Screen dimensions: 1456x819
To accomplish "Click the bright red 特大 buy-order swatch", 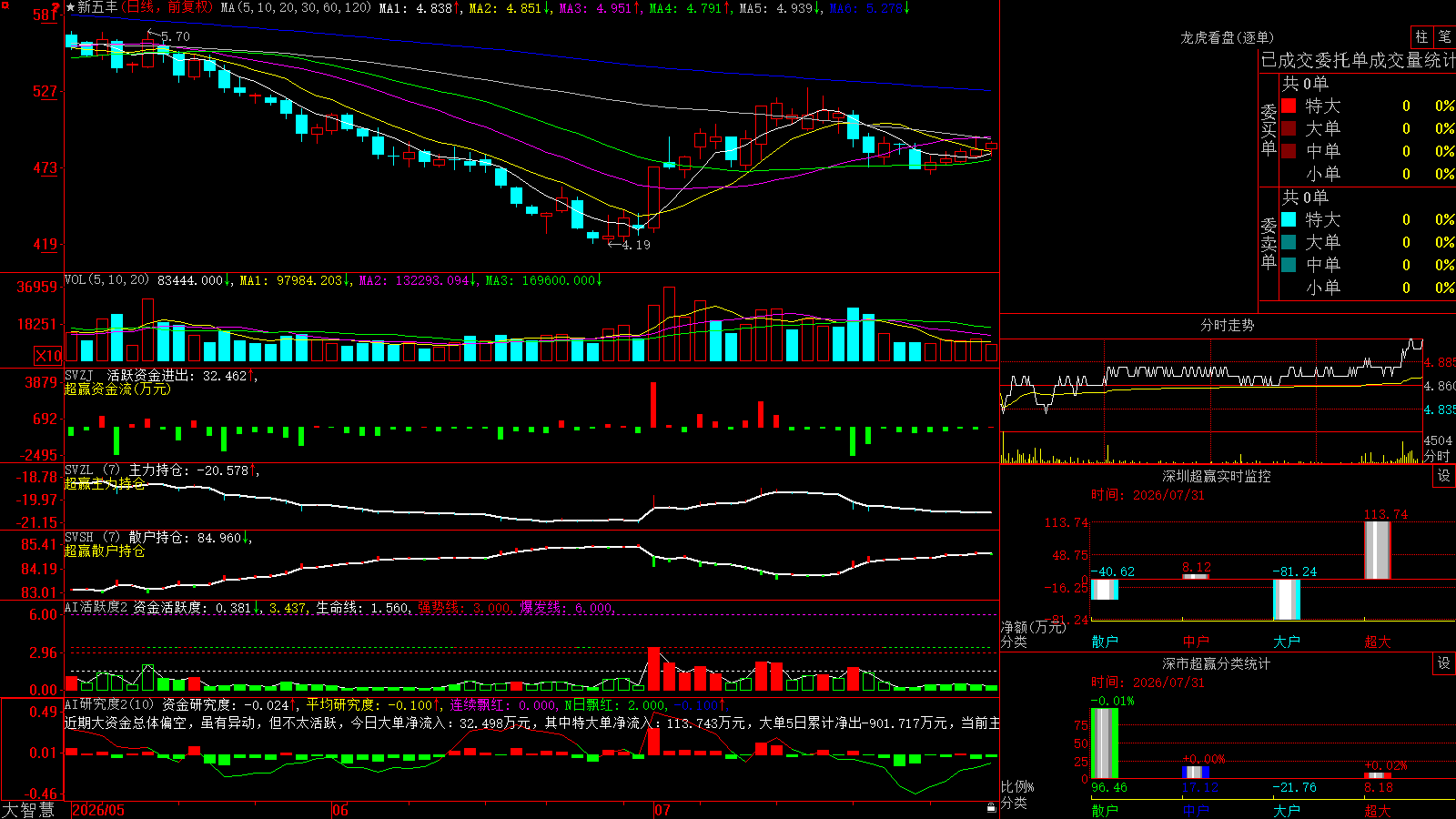I will coord(1289,106).
